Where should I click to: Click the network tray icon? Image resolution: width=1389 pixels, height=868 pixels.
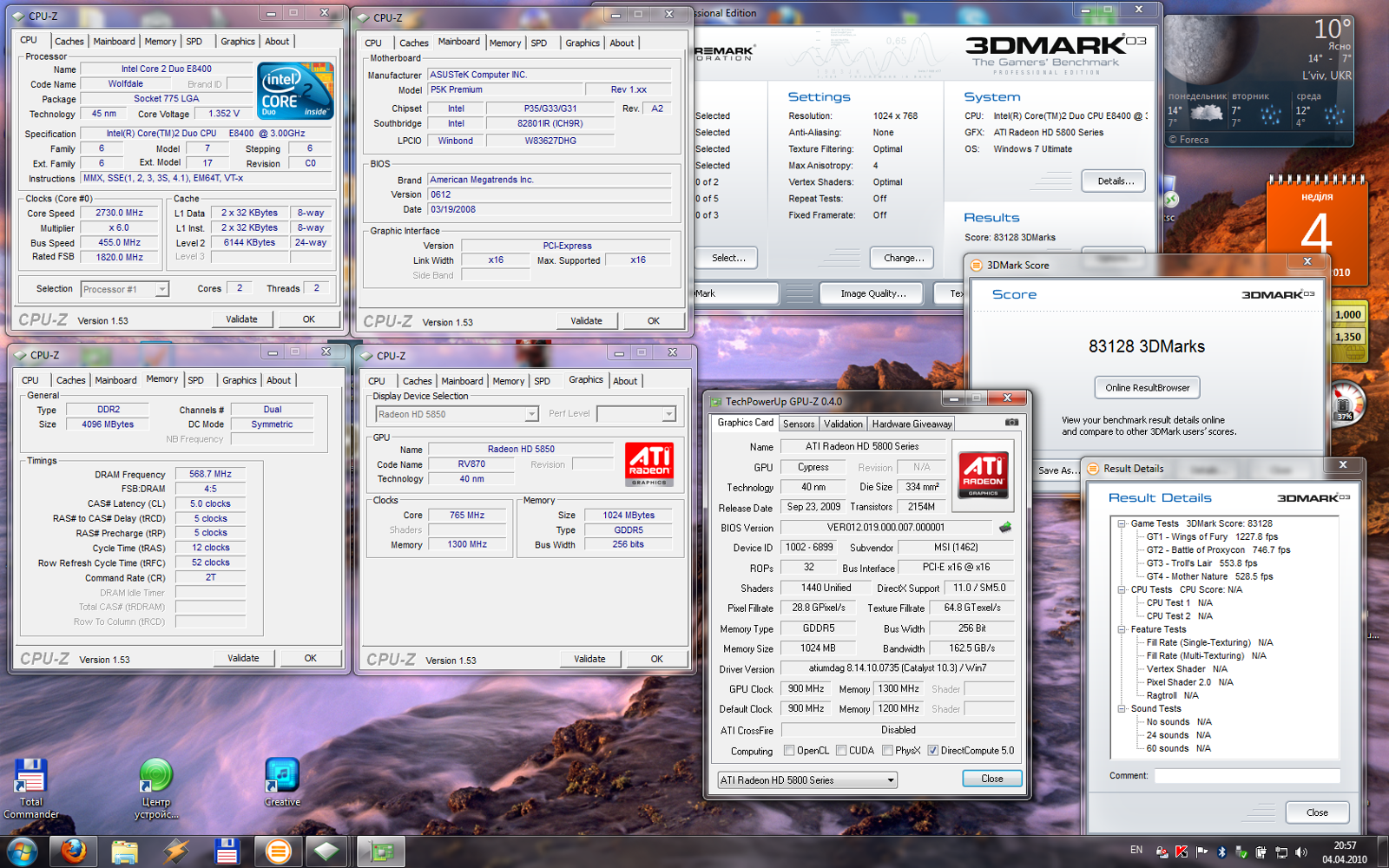coord(1280,852)
